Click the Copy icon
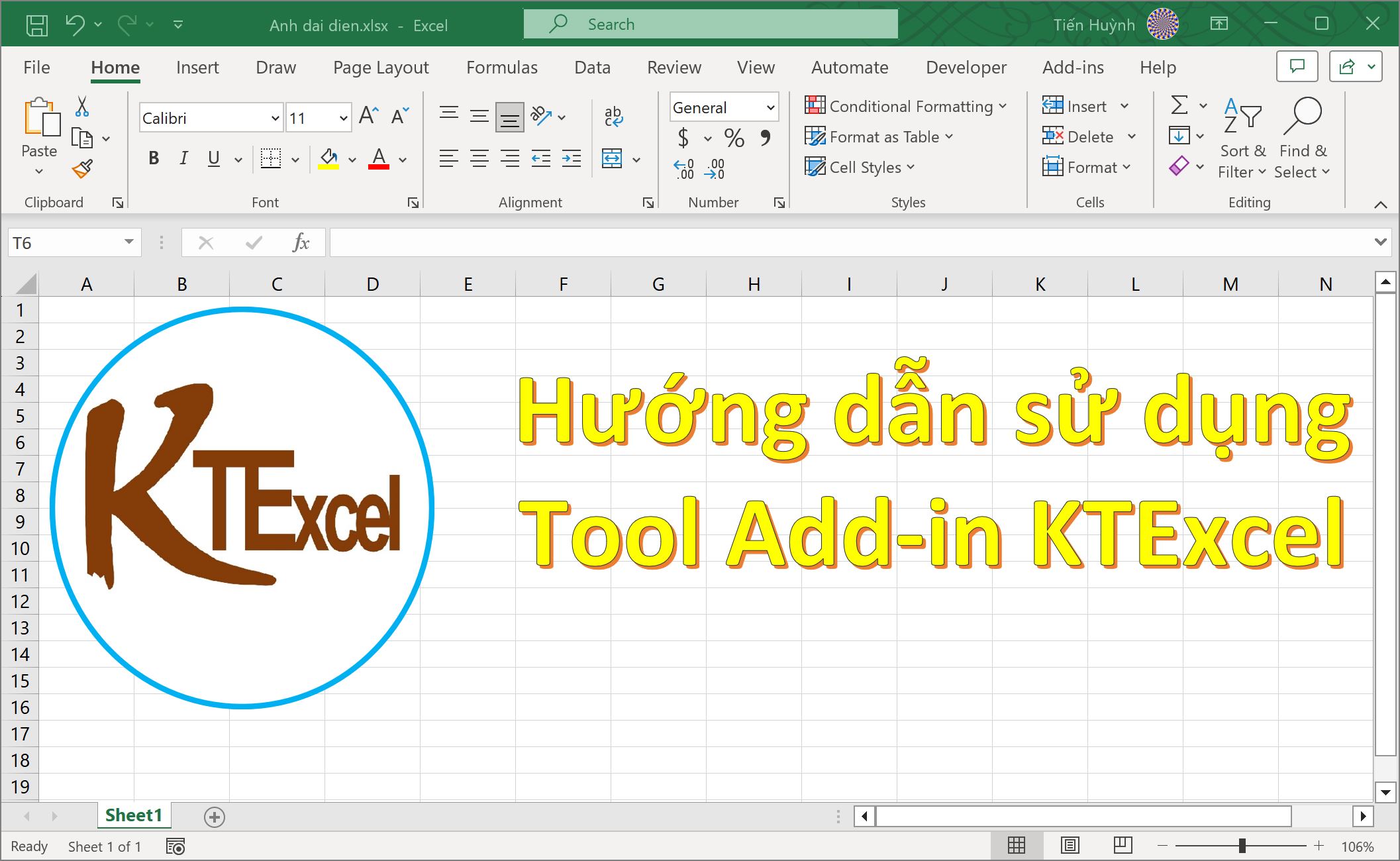1400x861 pixels. point(82,138)
